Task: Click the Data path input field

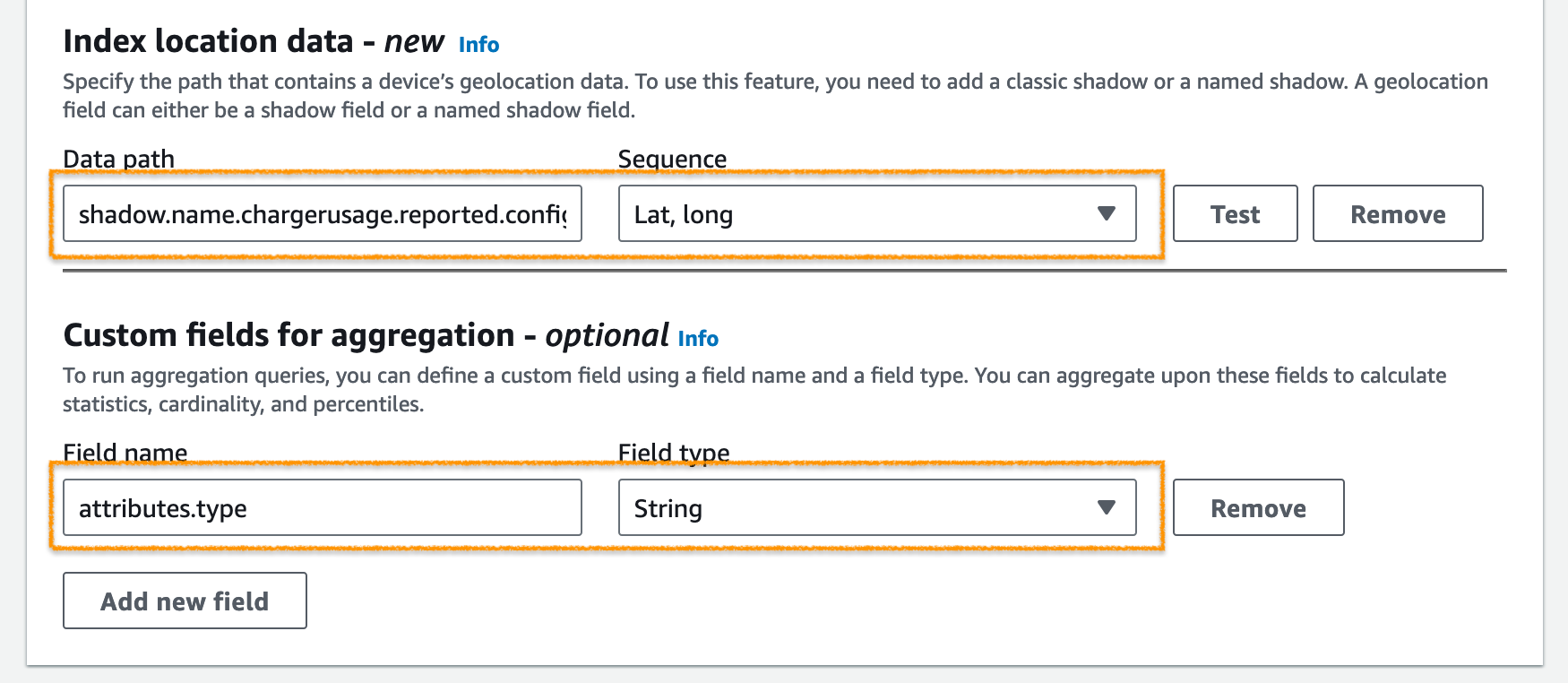Action: pos(322,214)
